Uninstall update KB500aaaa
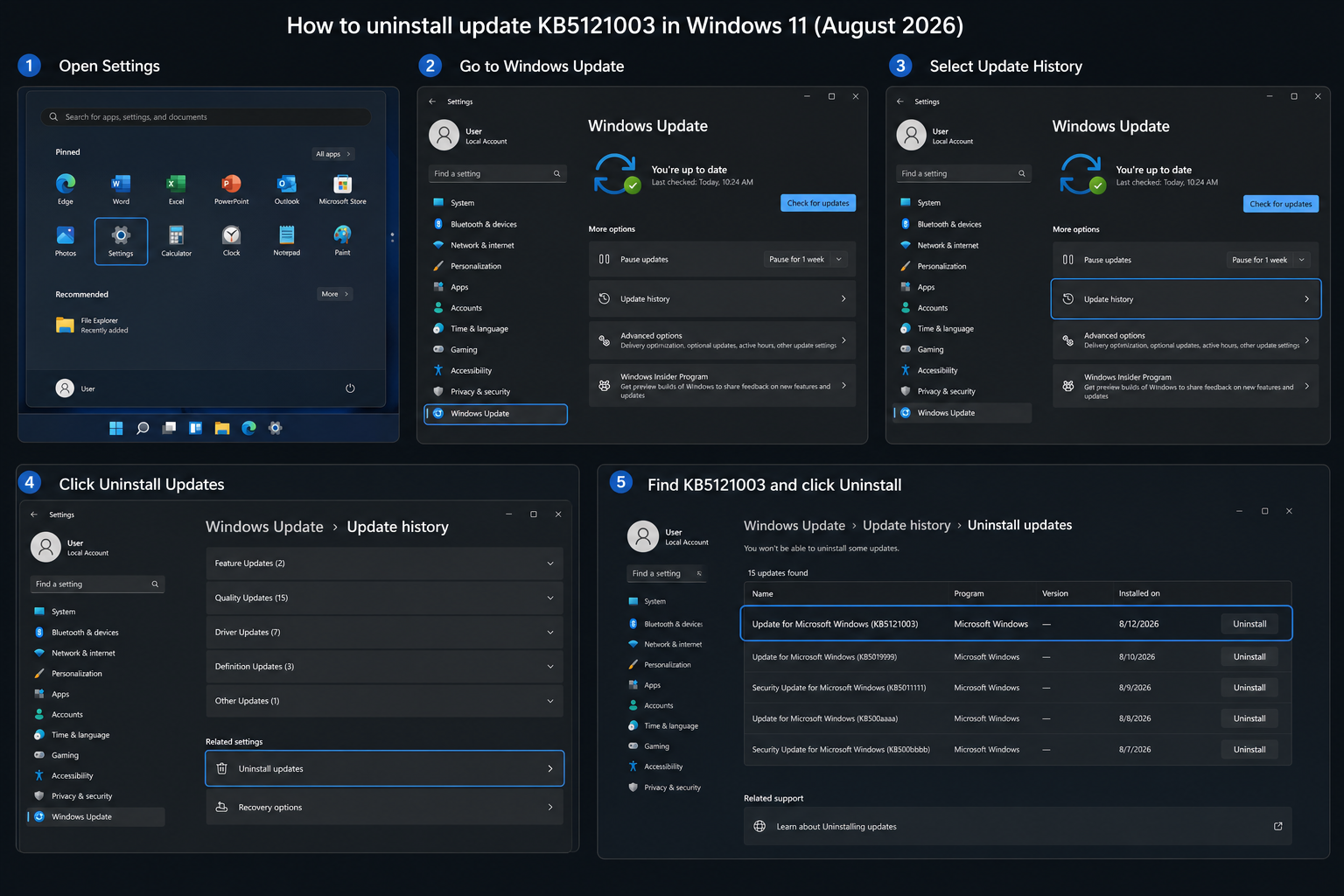Viewport: 1344px width, 896px height. point(1249,718)
